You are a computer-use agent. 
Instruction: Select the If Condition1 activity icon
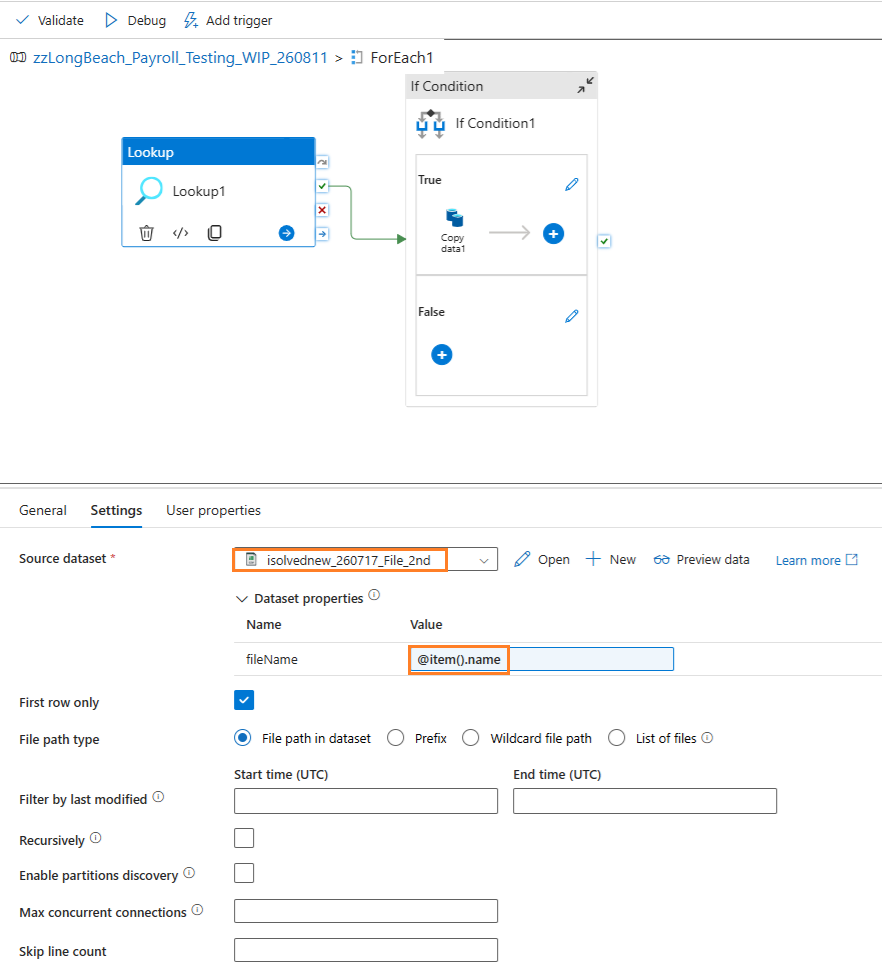pos(431,124)
